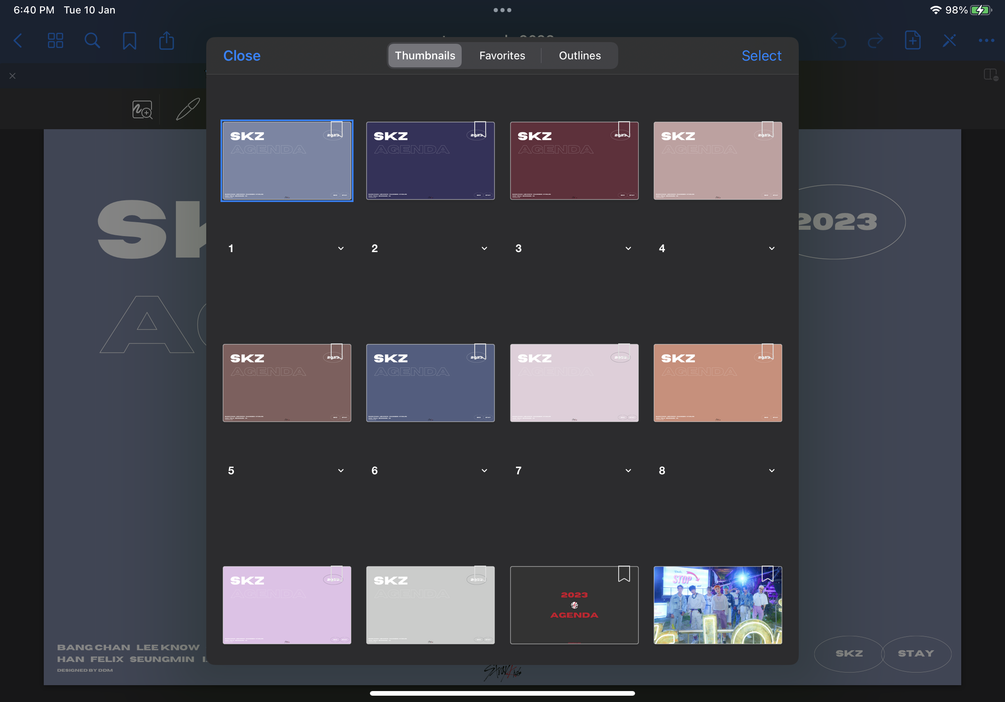Open the page 2 dark navy SKZ thumbnail
This screenshot has width=1005, height=702.
coord(430,161)
